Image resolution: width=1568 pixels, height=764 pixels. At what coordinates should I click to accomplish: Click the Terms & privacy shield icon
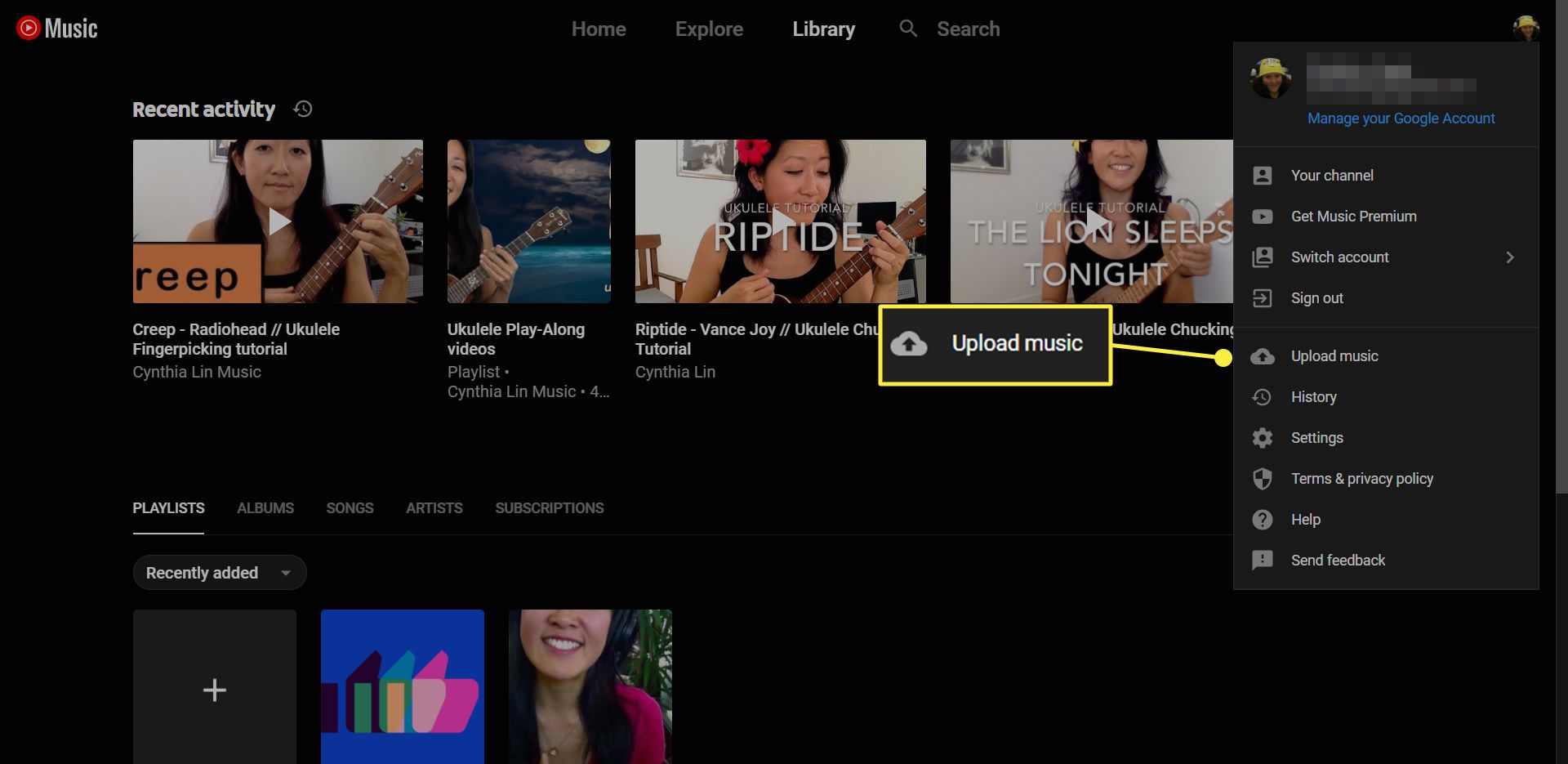[x=1263, y=479]
